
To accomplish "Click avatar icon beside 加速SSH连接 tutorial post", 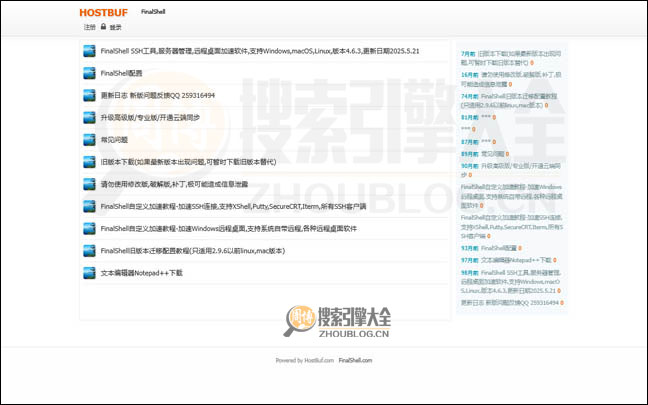I will [89, 206].
